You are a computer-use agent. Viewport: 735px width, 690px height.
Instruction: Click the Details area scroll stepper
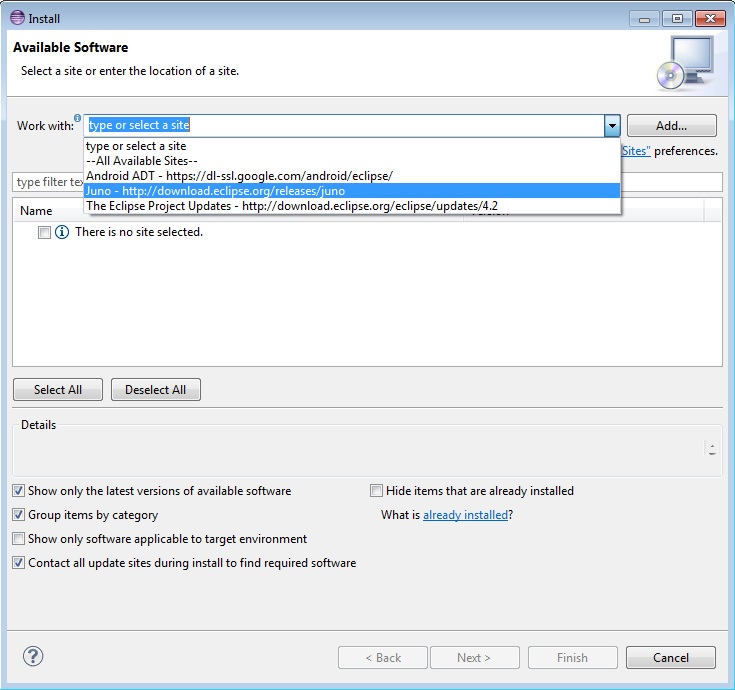pyautogui.click(x=712, y=449)
